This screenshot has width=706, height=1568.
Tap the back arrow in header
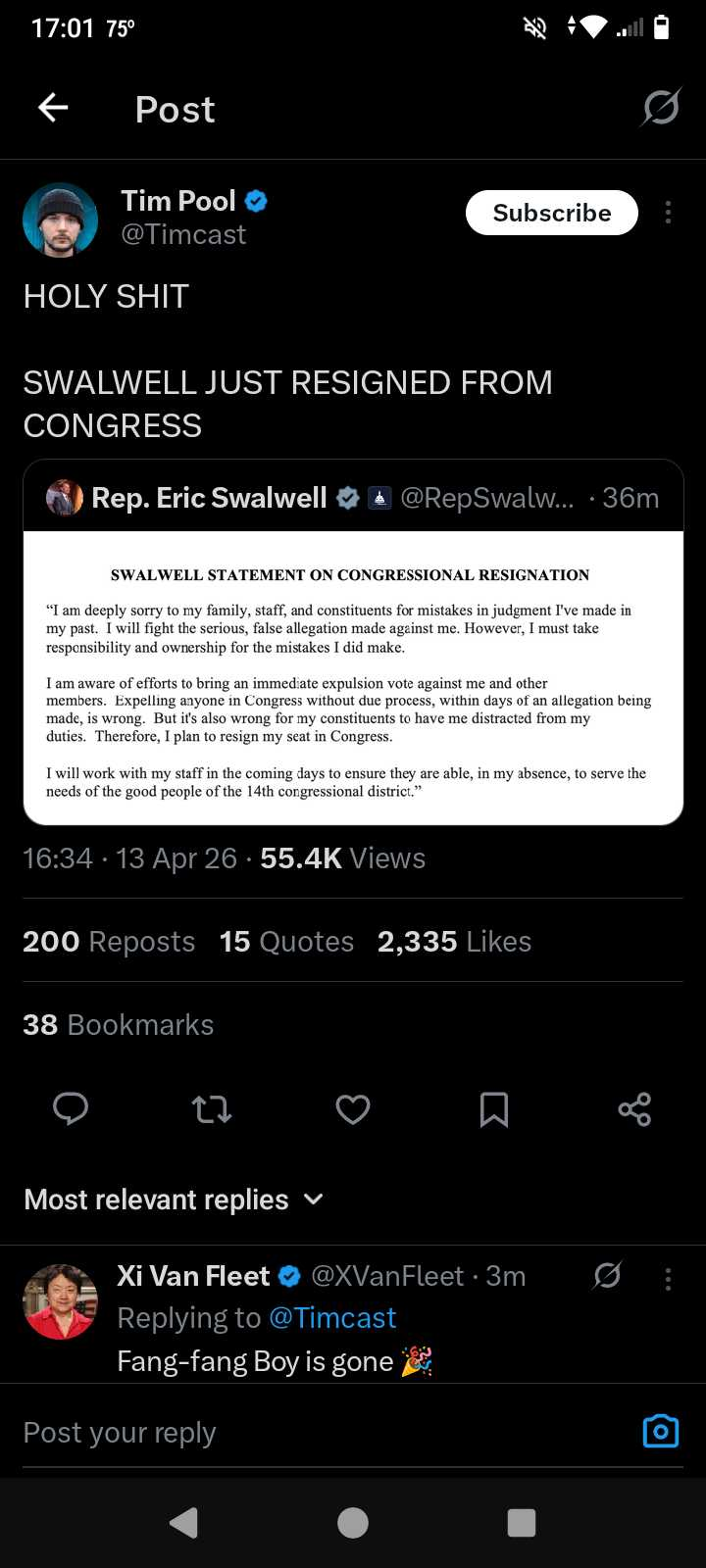pos(53,108)
